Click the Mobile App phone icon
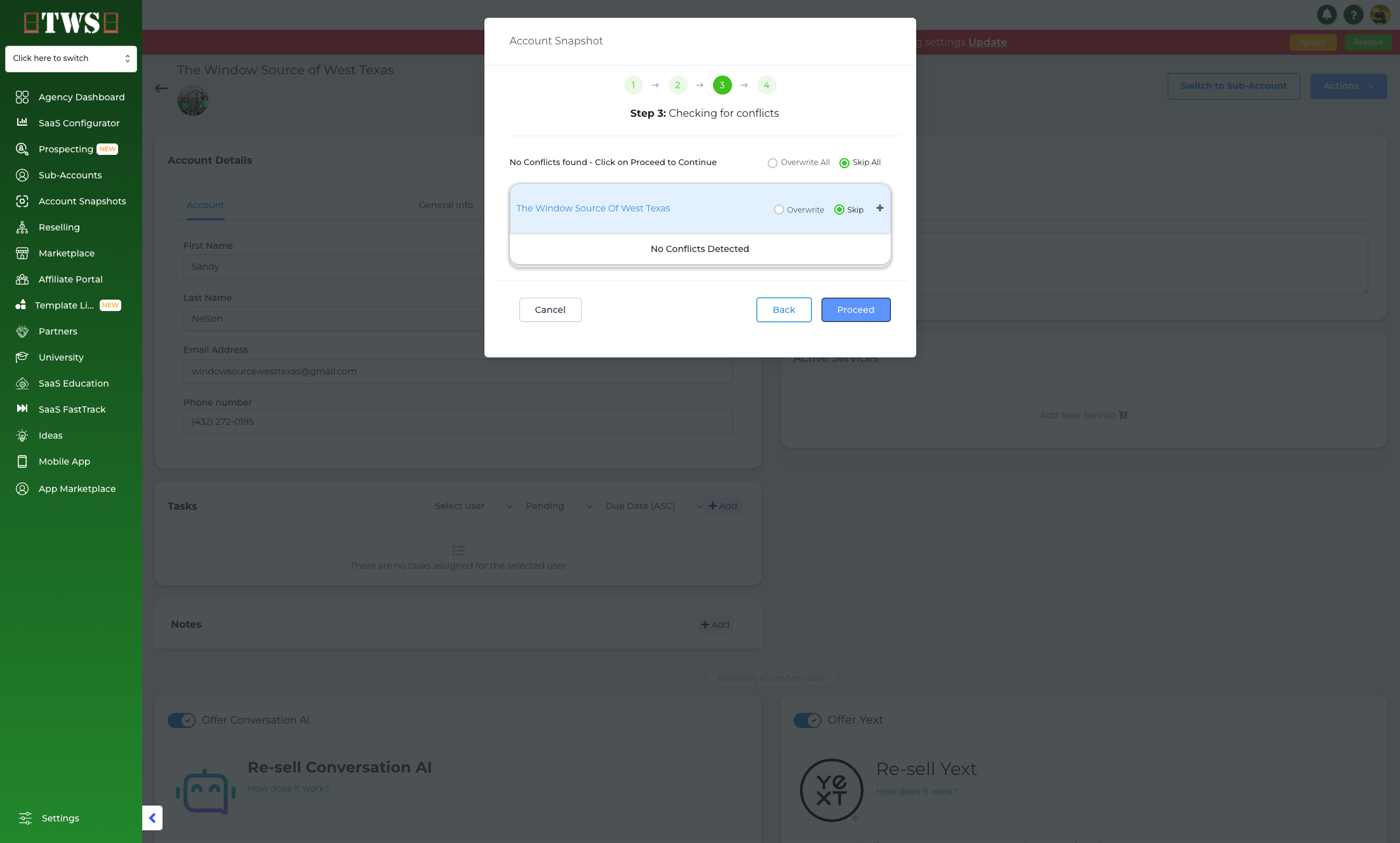The height and width of the screenshot is (843, 1400). (x=22, y=461)
